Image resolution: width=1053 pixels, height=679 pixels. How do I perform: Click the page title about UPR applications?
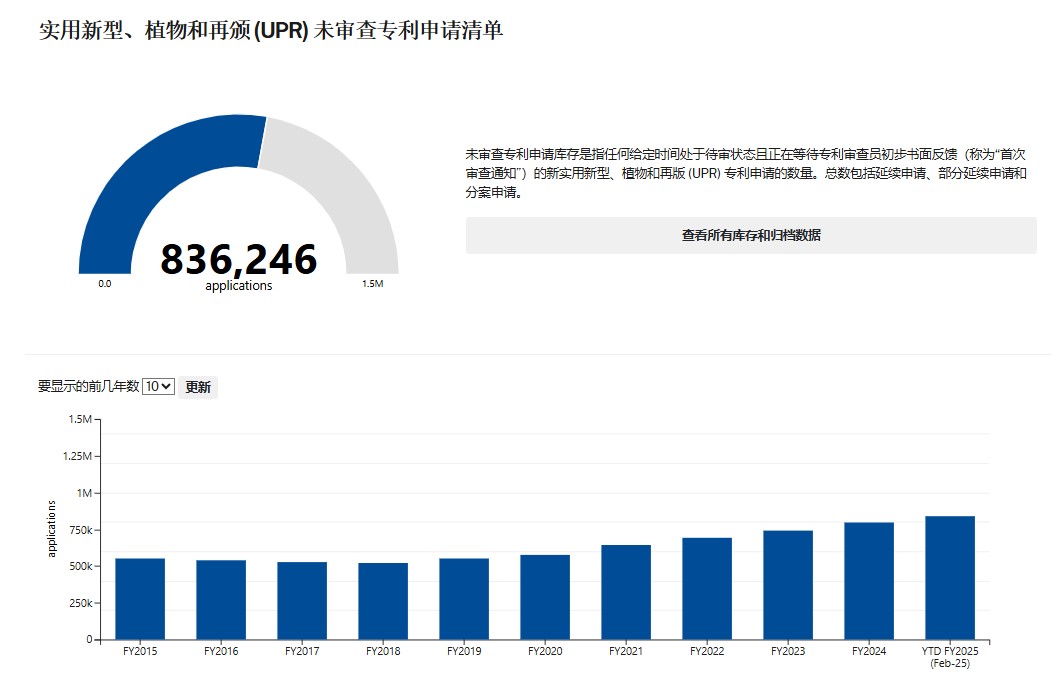click(x=270, y=31)
